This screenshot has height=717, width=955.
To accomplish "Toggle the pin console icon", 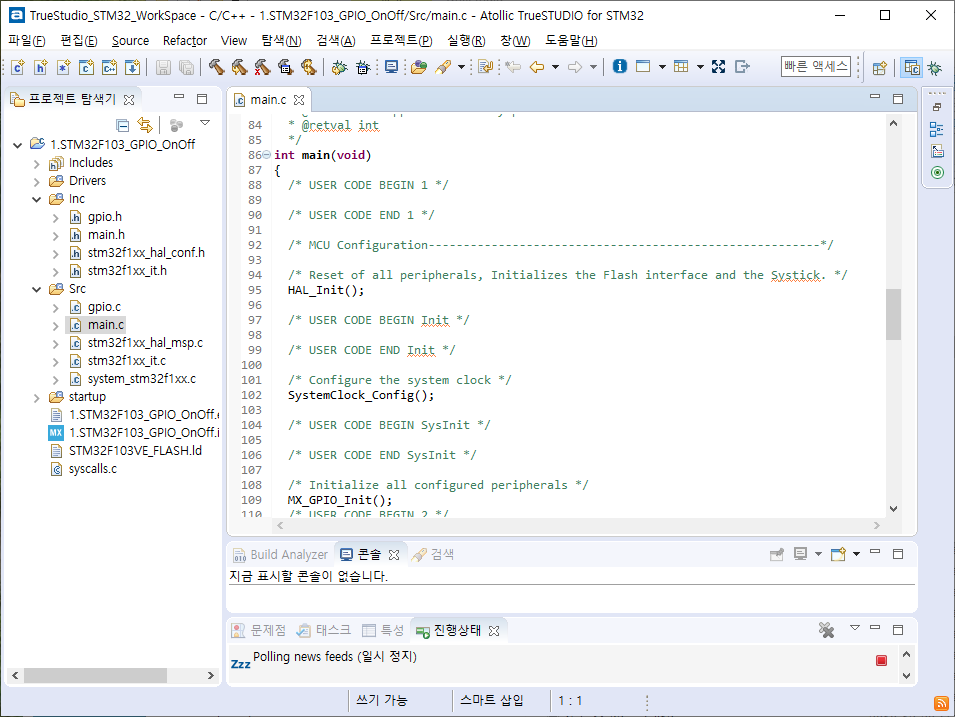I will (x=777, y=554).
